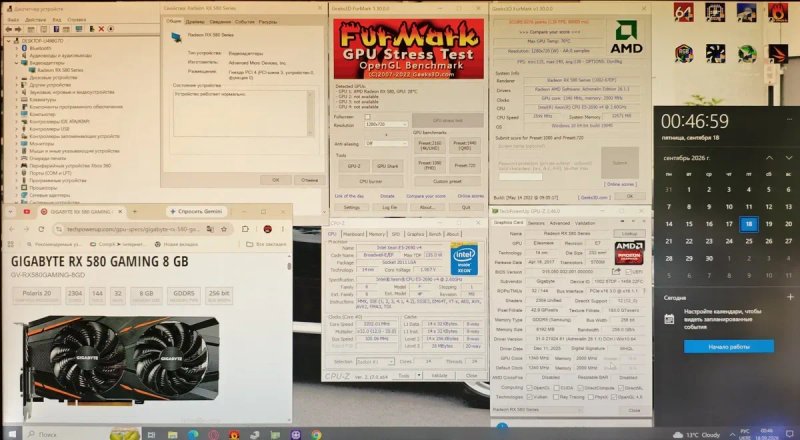Click Preset:1080 FHD benchmark button
800x440 pixels.
tap(430, 165)
